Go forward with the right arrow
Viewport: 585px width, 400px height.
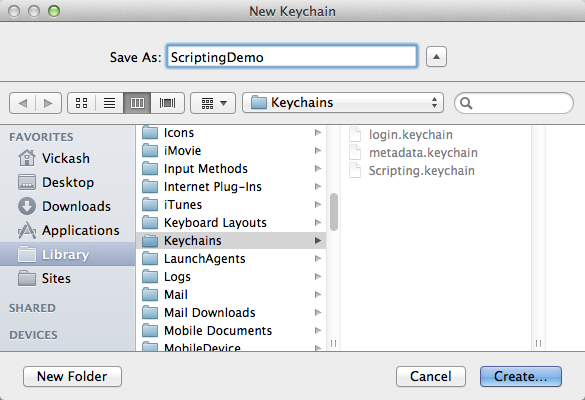tap(48, 103)
